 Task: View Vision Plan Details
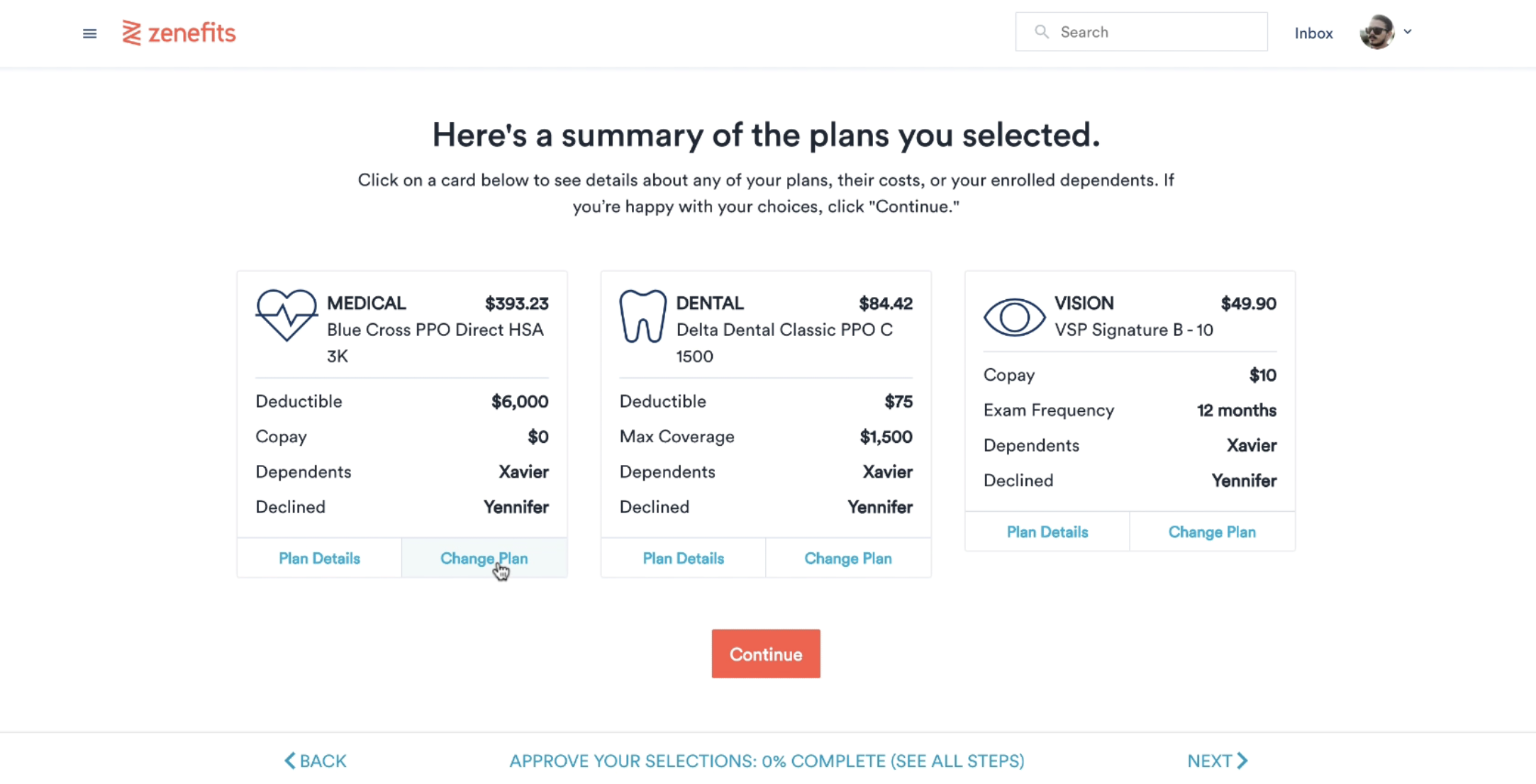pyautogui.click(x=1047, y=532)
